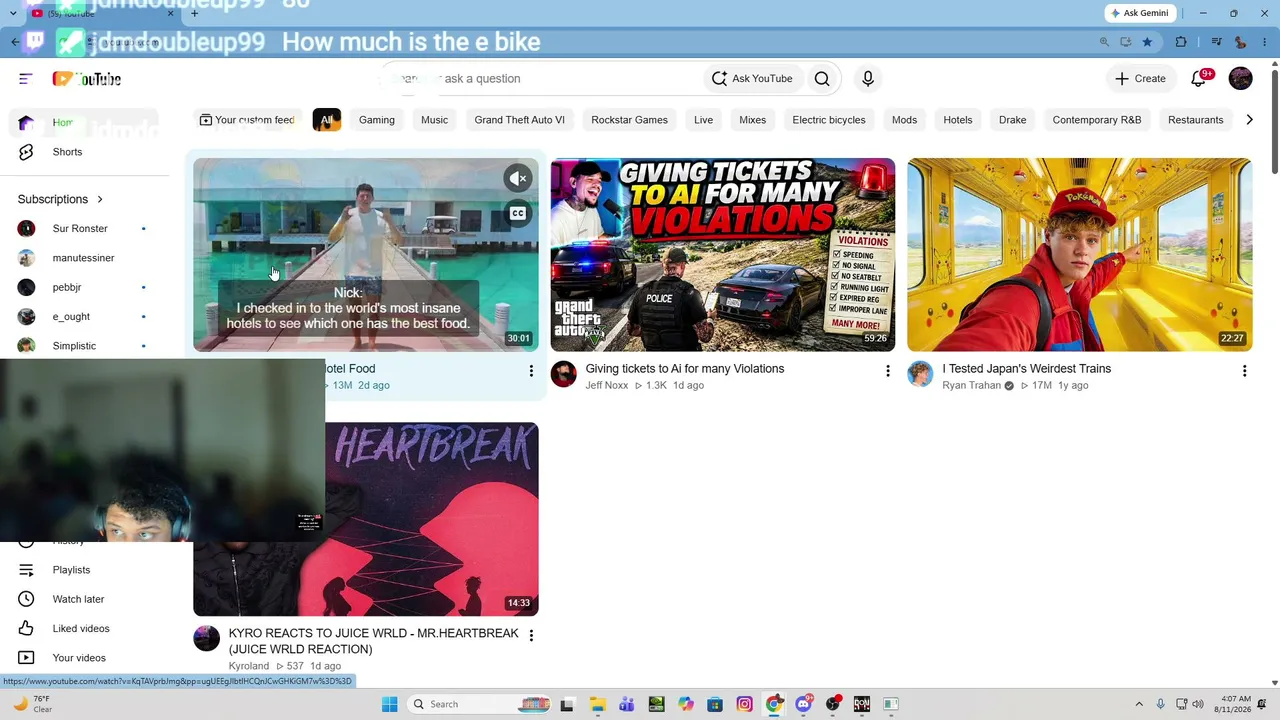
Task: Click the Ask YouTube button
Action: [752, 79]
